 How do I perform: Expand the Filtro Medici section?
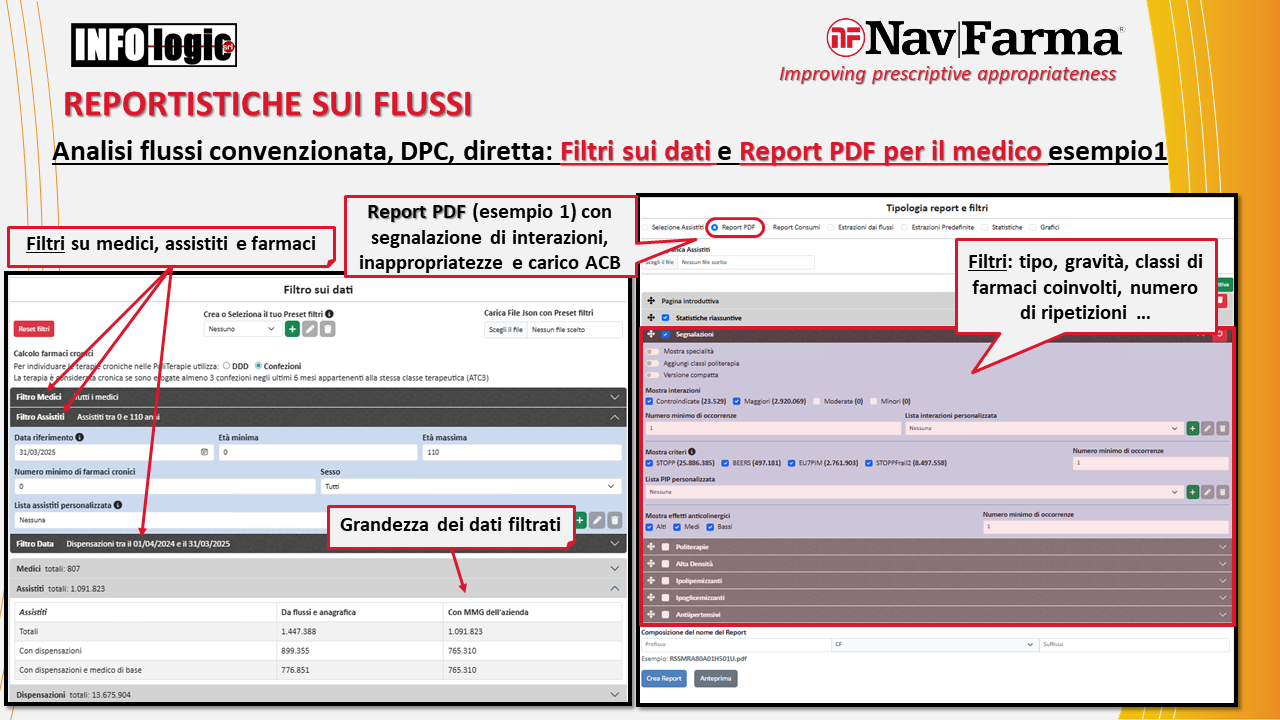pos(615,397)
